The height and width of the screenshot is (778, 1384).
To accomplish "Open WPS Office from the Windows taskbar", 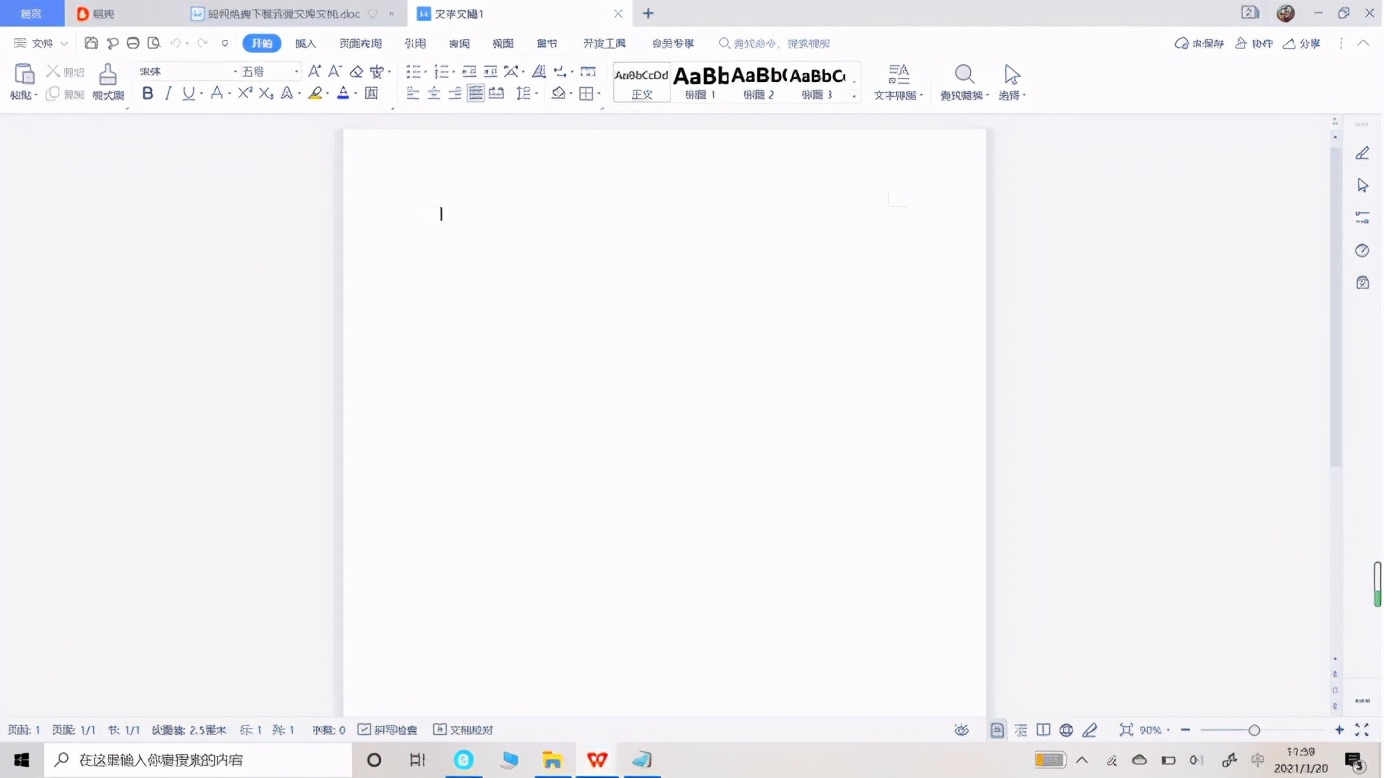I will [597, 760].
